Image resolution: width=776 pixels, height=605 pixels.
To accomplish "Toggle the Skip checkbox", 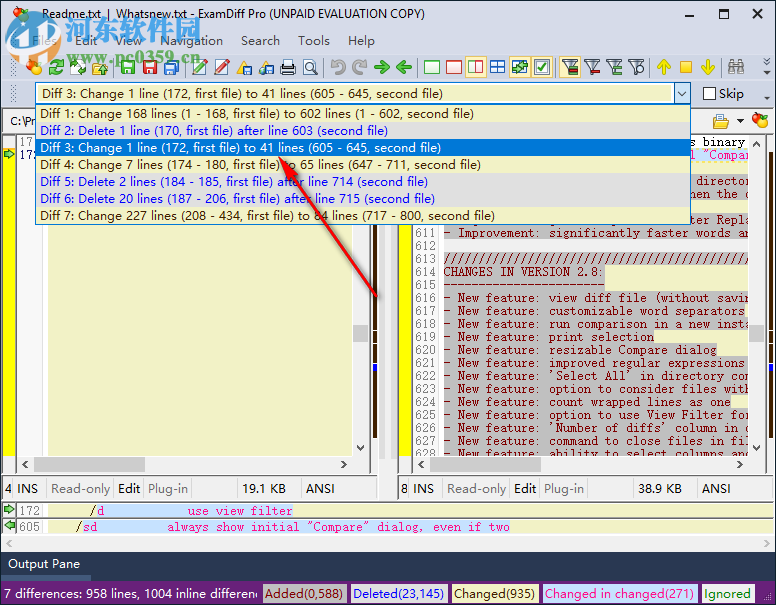I will [709, 94].
